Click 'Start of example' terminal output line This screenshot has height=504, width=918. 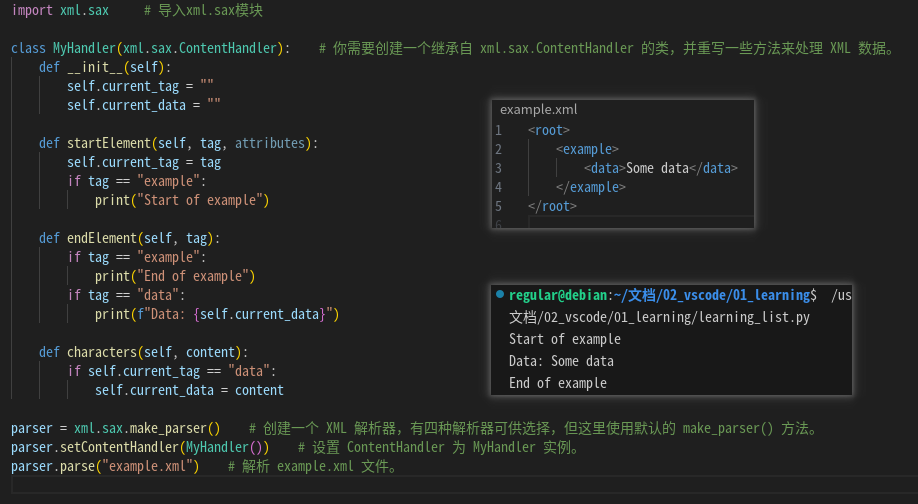click(564, 339)
